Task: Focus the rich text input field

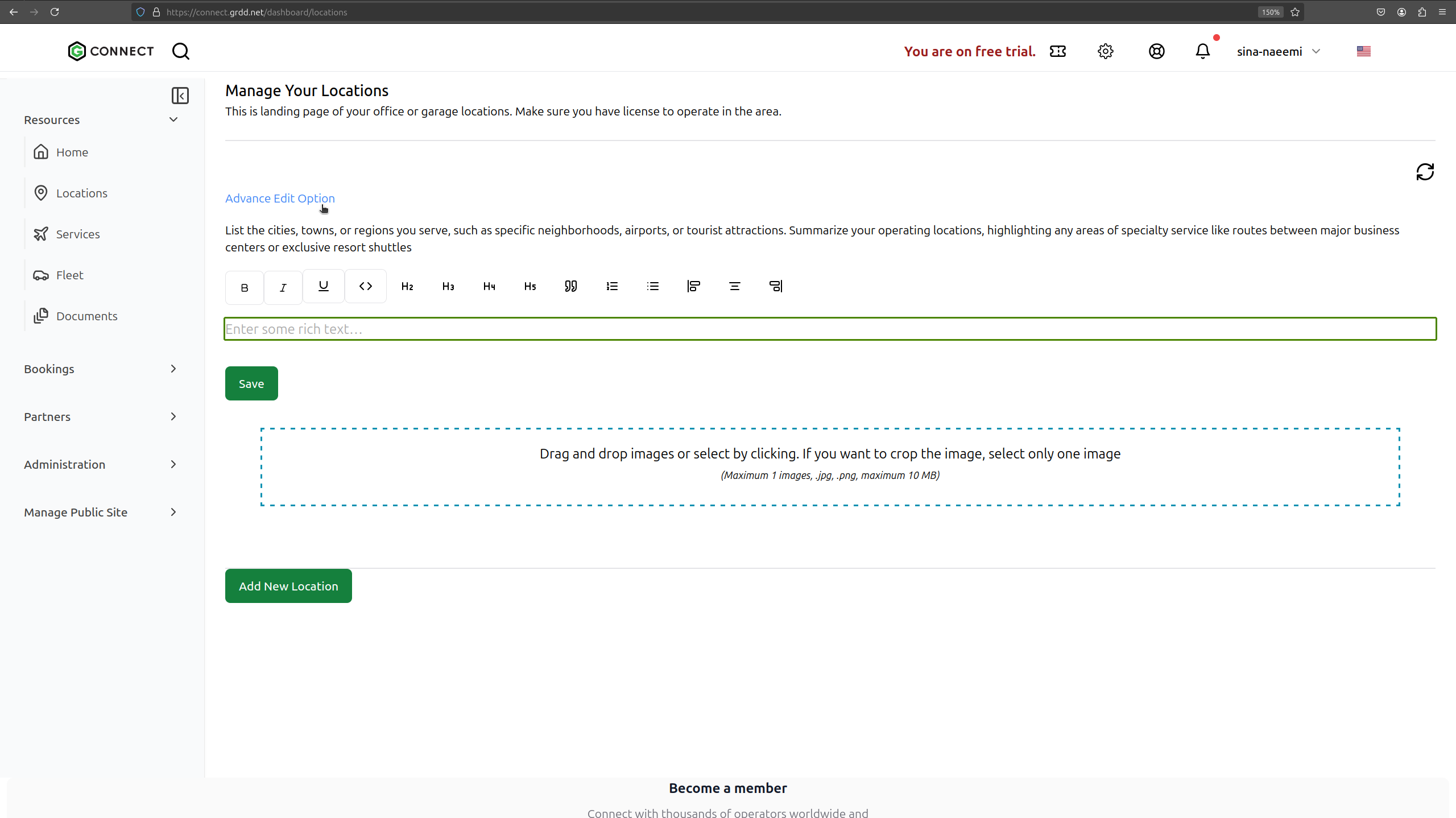Action: pos(830,329)
